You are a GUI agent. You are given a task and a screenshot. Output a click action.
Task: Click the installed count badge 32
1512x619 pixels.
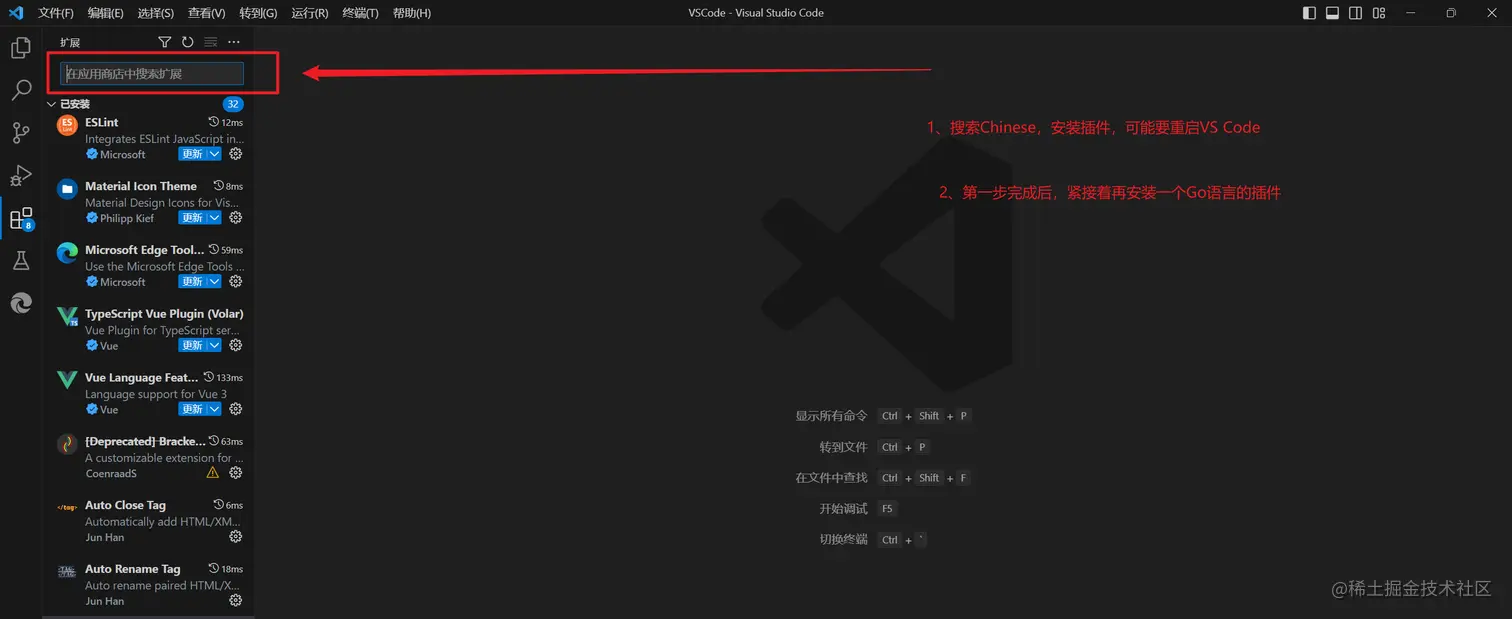[233, 104]
